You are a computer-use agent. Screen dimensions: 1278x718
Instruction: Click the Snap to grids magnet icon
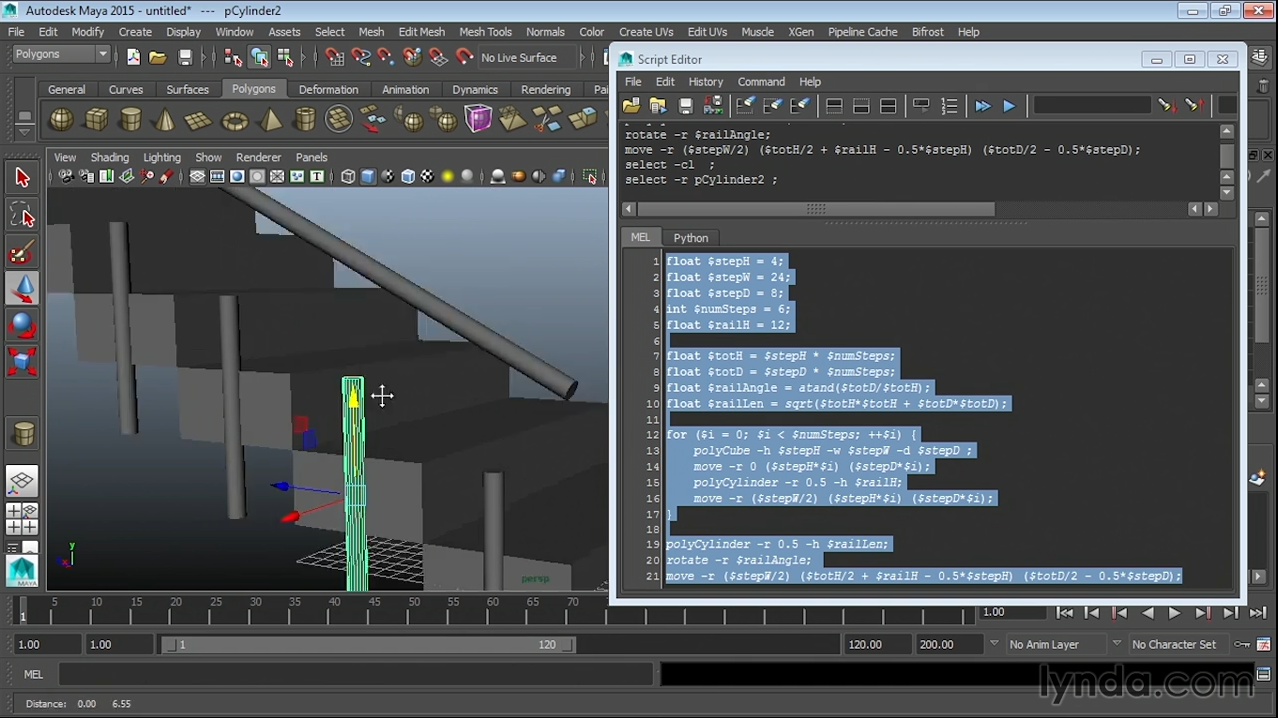point(334,58)
